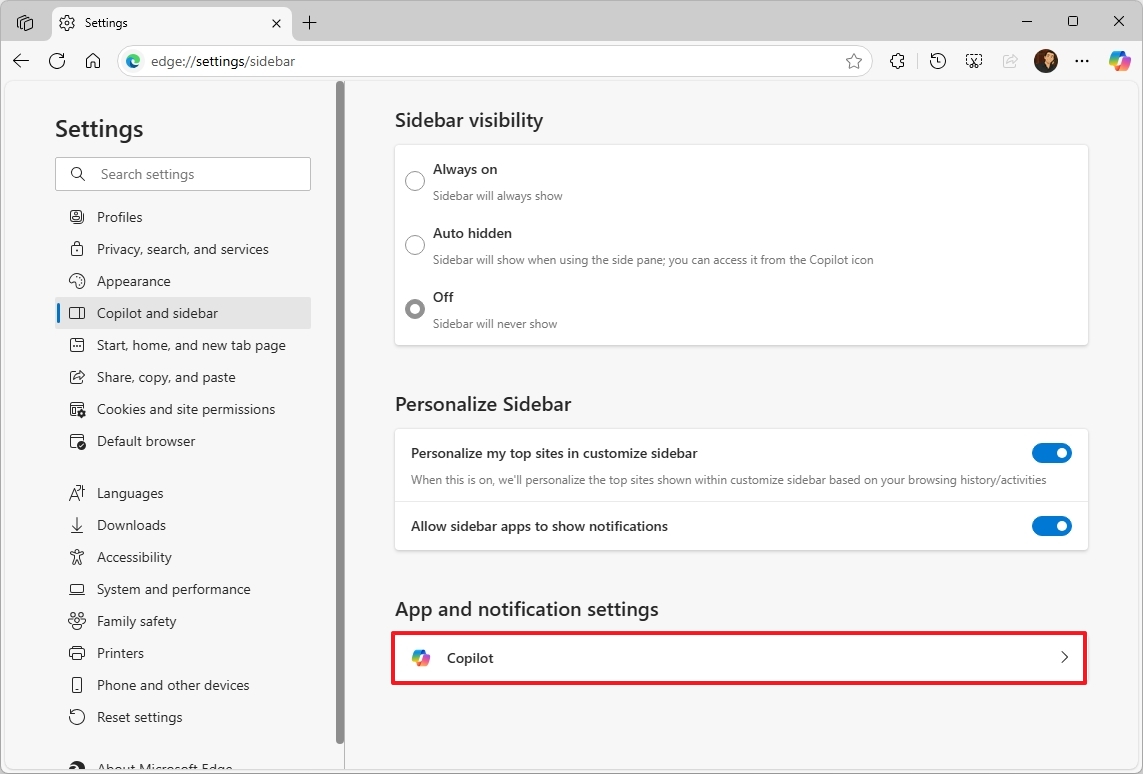Open the Browser essentials icon
This screenshot has width=1143, height=774.
pos(897,61)
